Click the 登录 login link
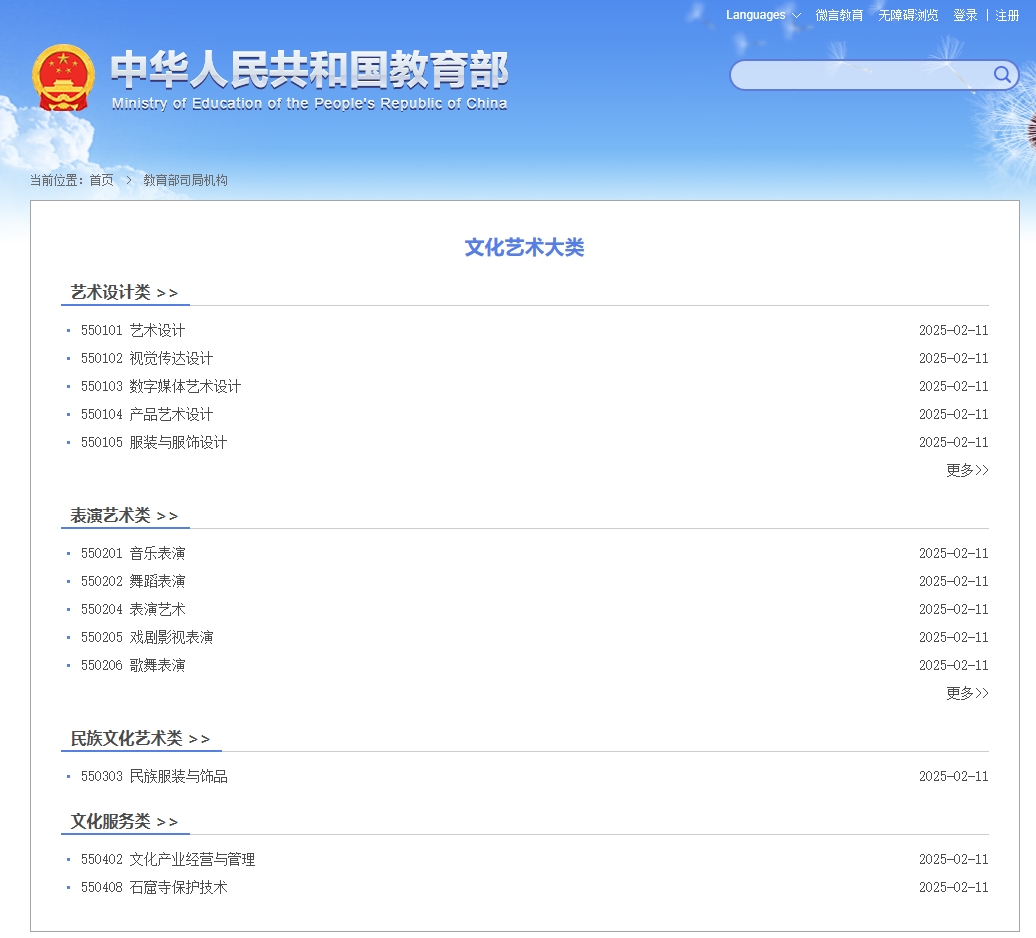Image resolution: width=1036 pixels, height=938 pixels. point(965,15)
